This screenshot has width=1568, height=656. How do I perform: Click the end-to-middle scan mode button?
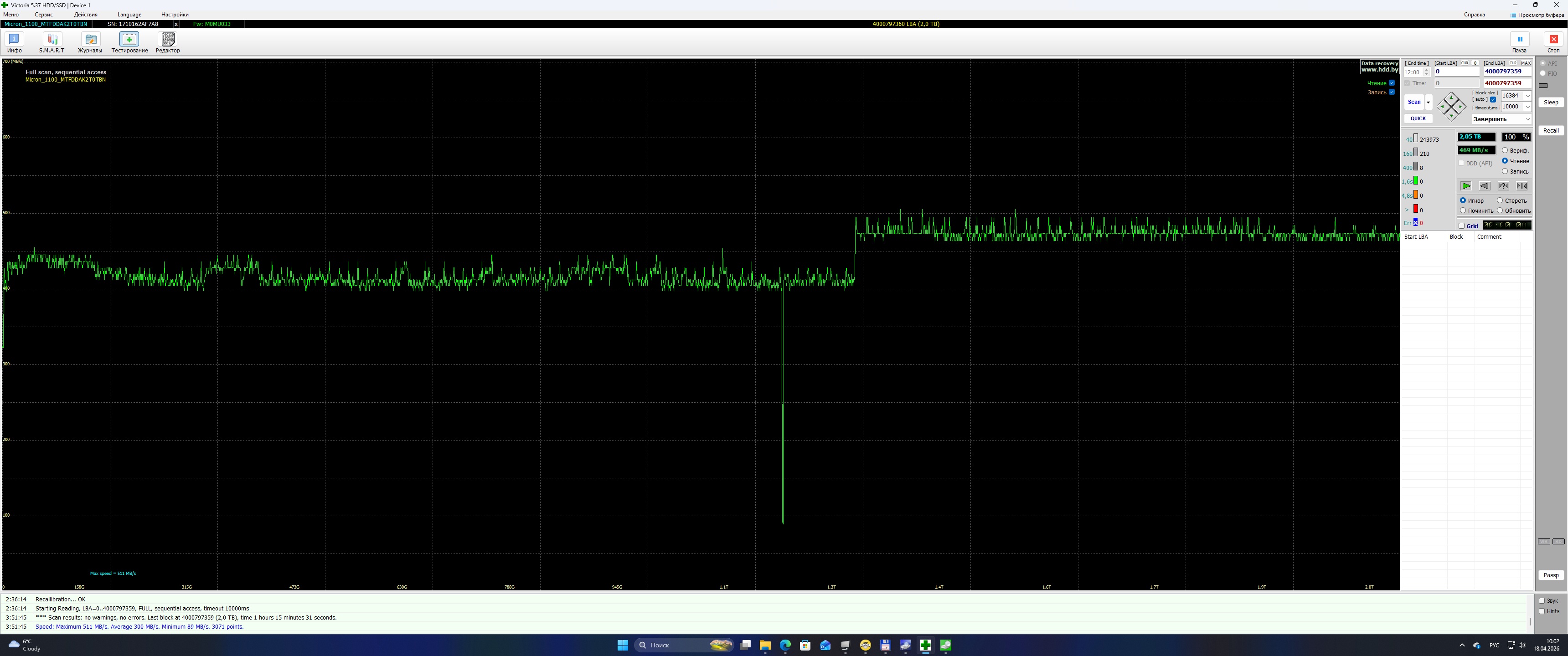(x=1522, y=185)
